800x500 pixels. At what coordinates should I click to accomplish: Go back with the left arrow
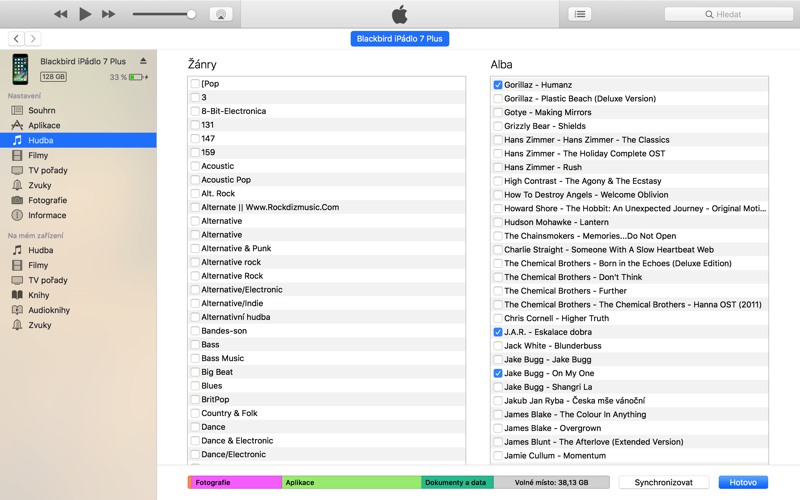16,38
